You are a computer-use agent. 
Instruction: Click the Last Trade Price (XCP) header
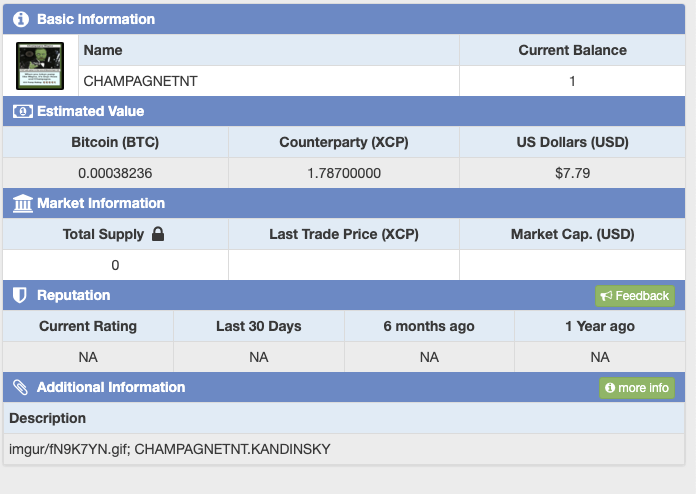pos(344,235)
